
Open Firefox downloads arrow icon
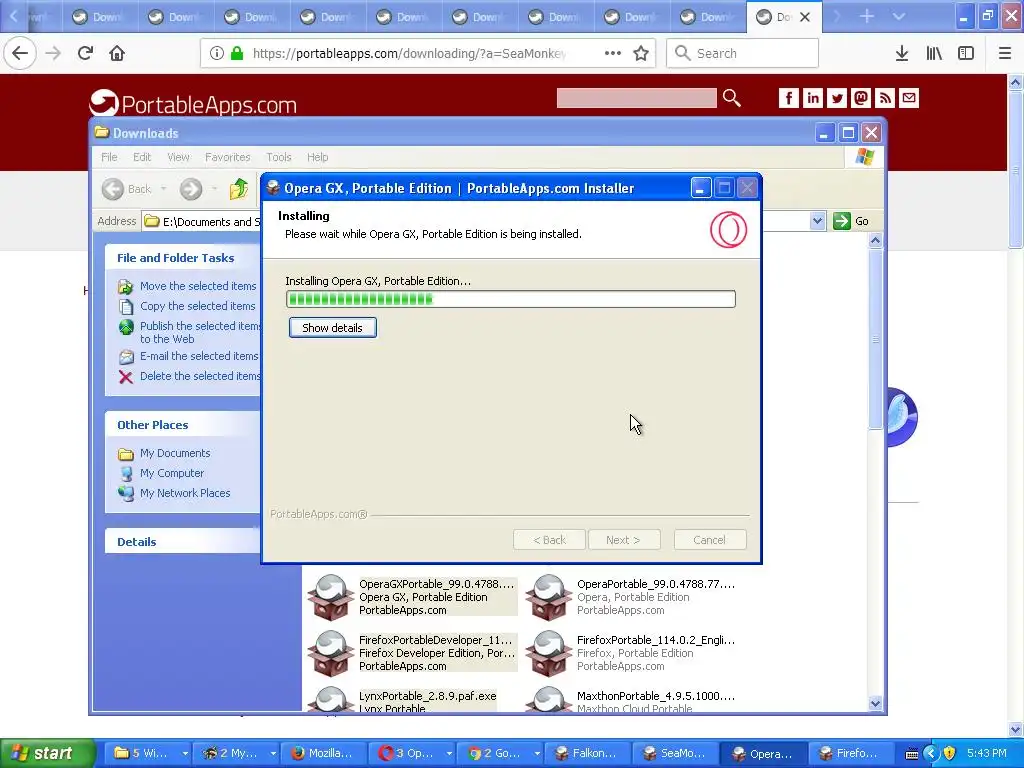coord(902,53)
